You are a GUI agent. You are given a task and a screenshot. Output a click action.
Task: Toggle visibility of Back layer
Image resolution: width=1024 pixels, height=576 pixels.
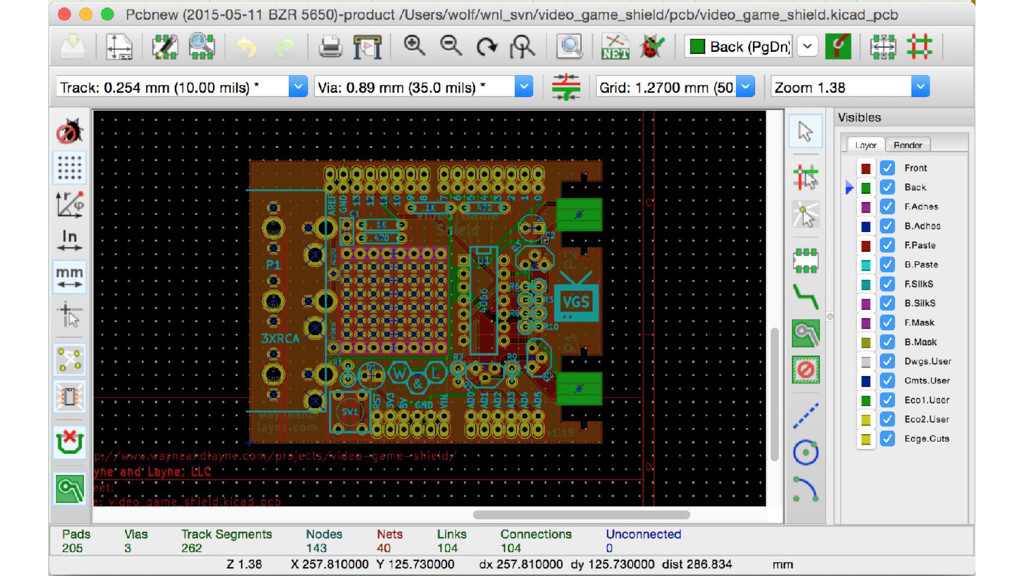[887, 187]
